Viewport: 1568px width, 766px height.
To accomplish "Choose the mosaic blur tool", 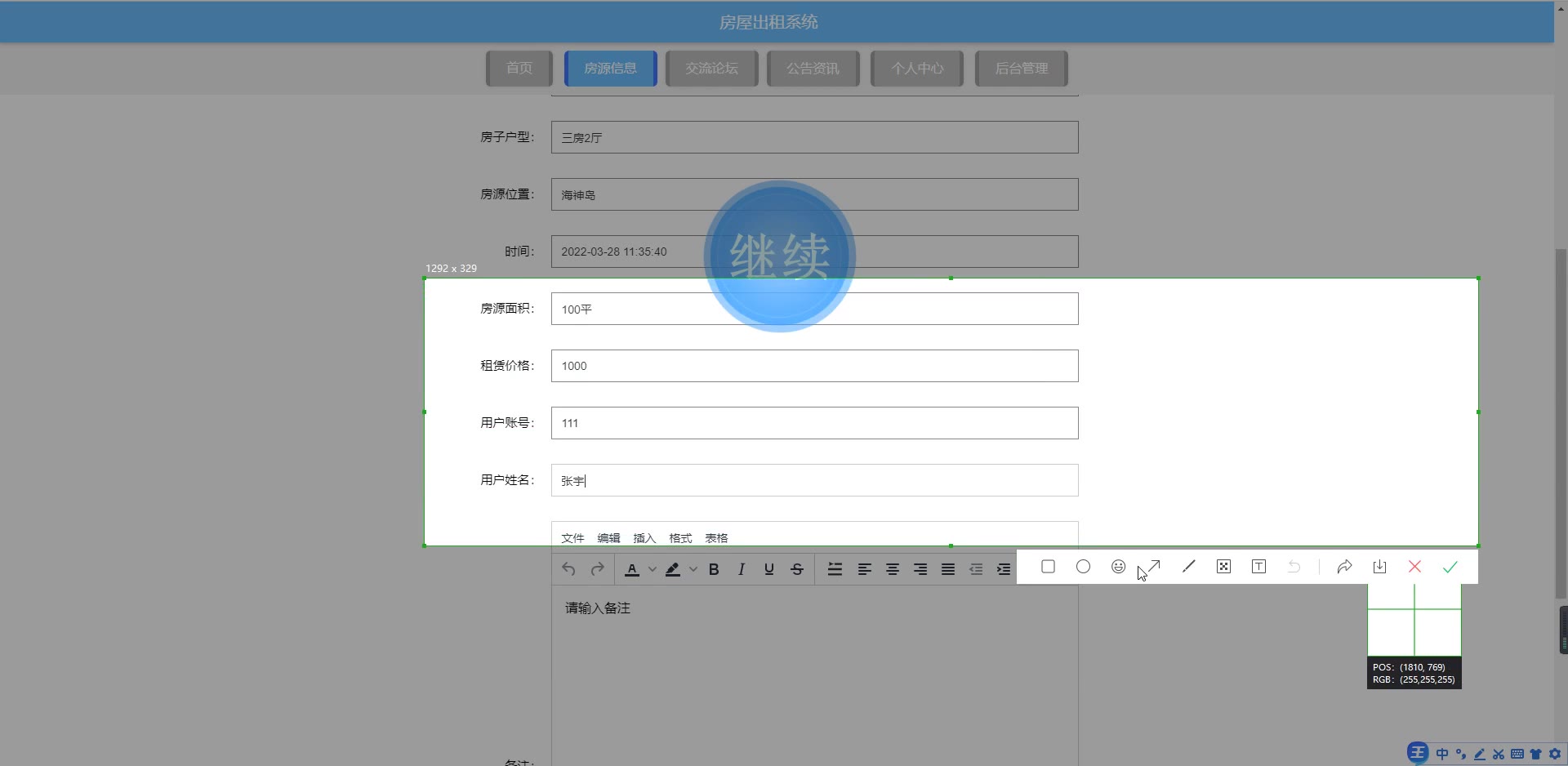I will pyautogui.click(x=1223, y=567).
